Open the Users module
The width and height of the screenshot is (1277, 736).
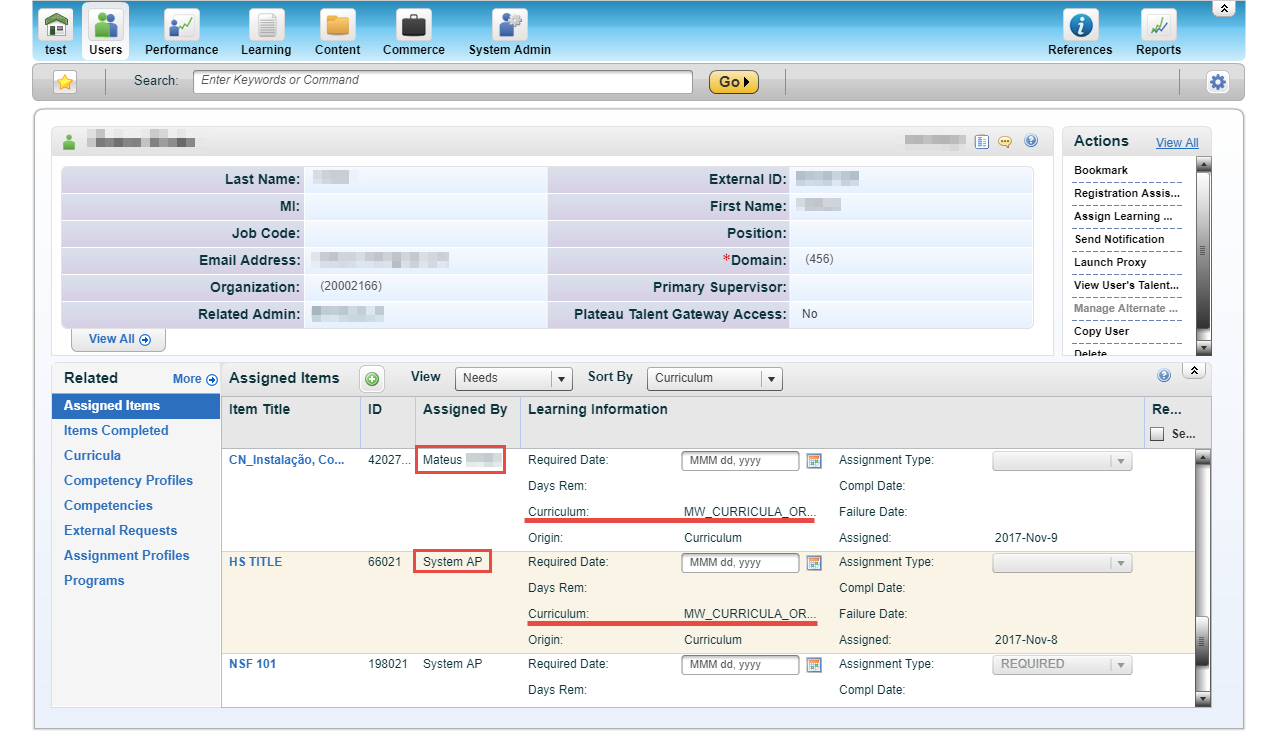[105, 31]
